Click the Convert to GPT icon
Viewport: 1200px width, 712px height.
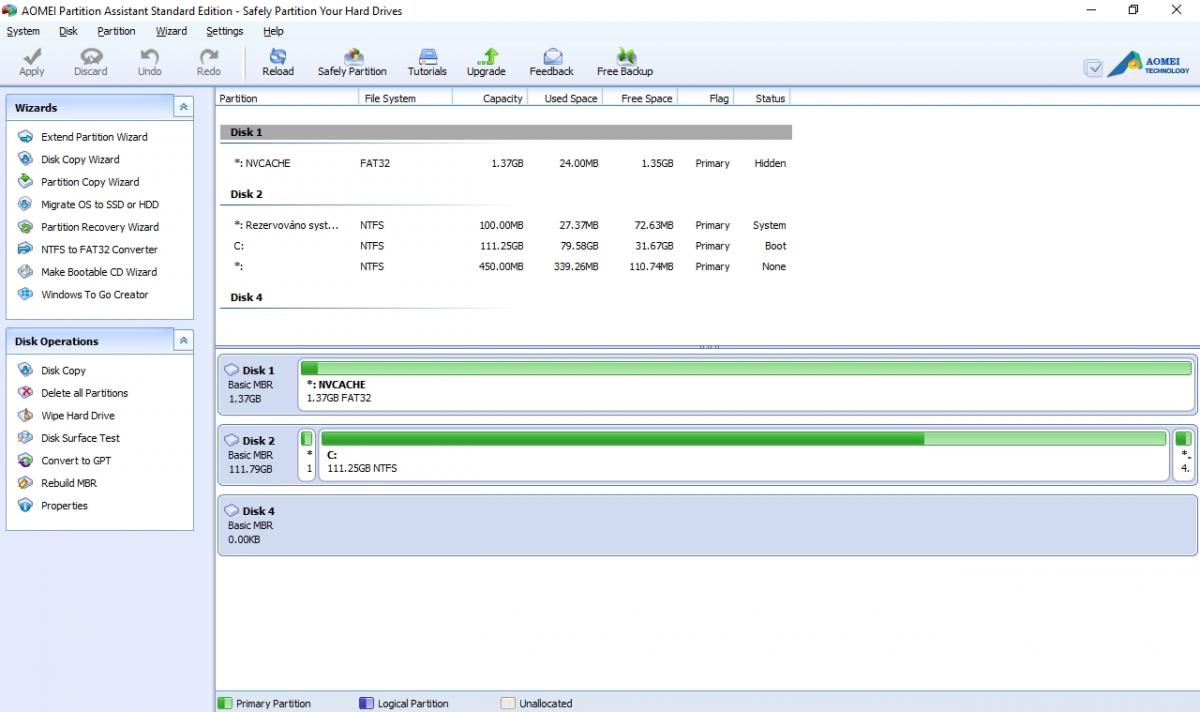point(26,460)
